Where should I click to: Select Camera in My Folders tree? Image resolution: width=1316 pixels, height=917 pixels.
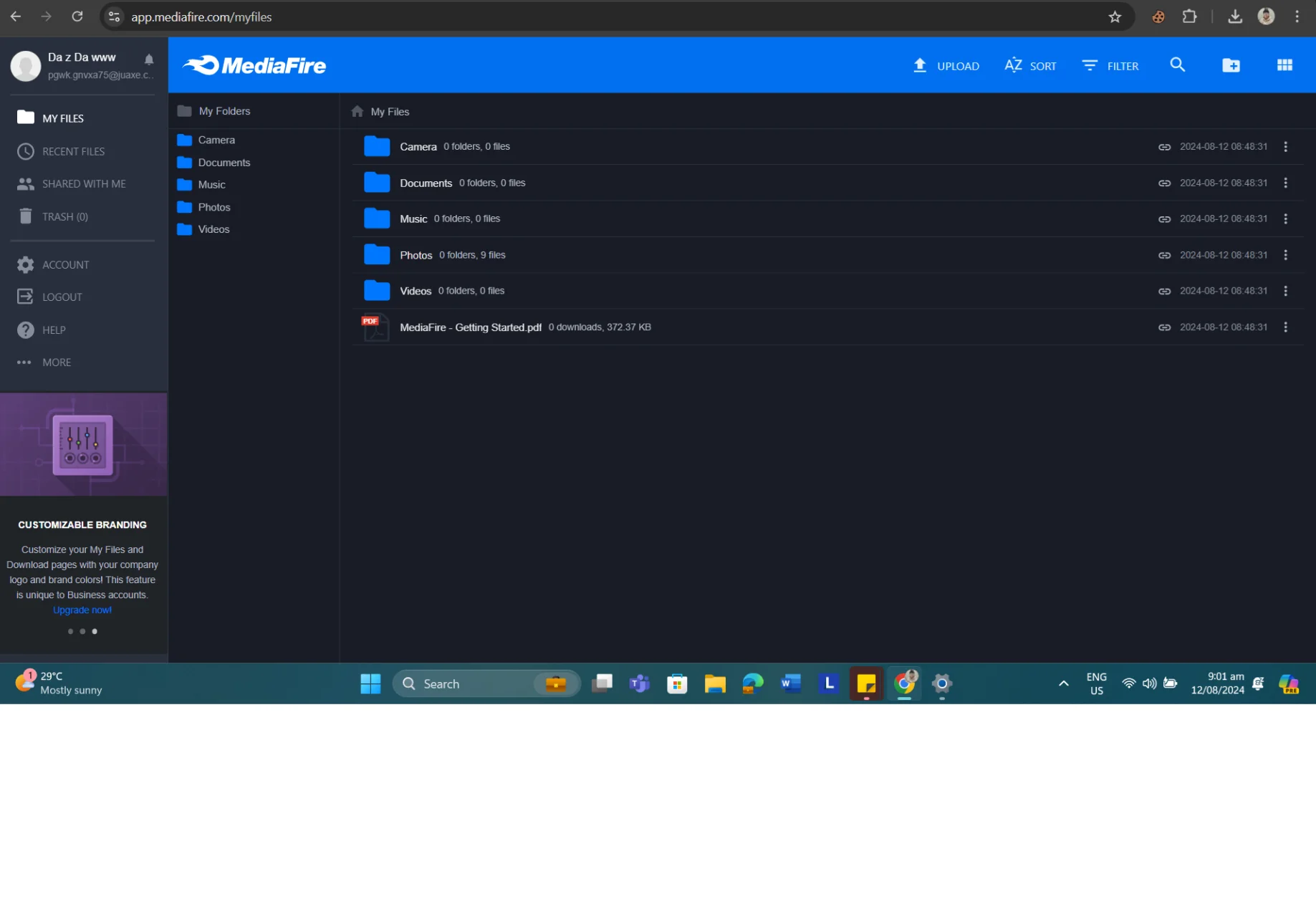pyautogui.click(x=206, y=140)
